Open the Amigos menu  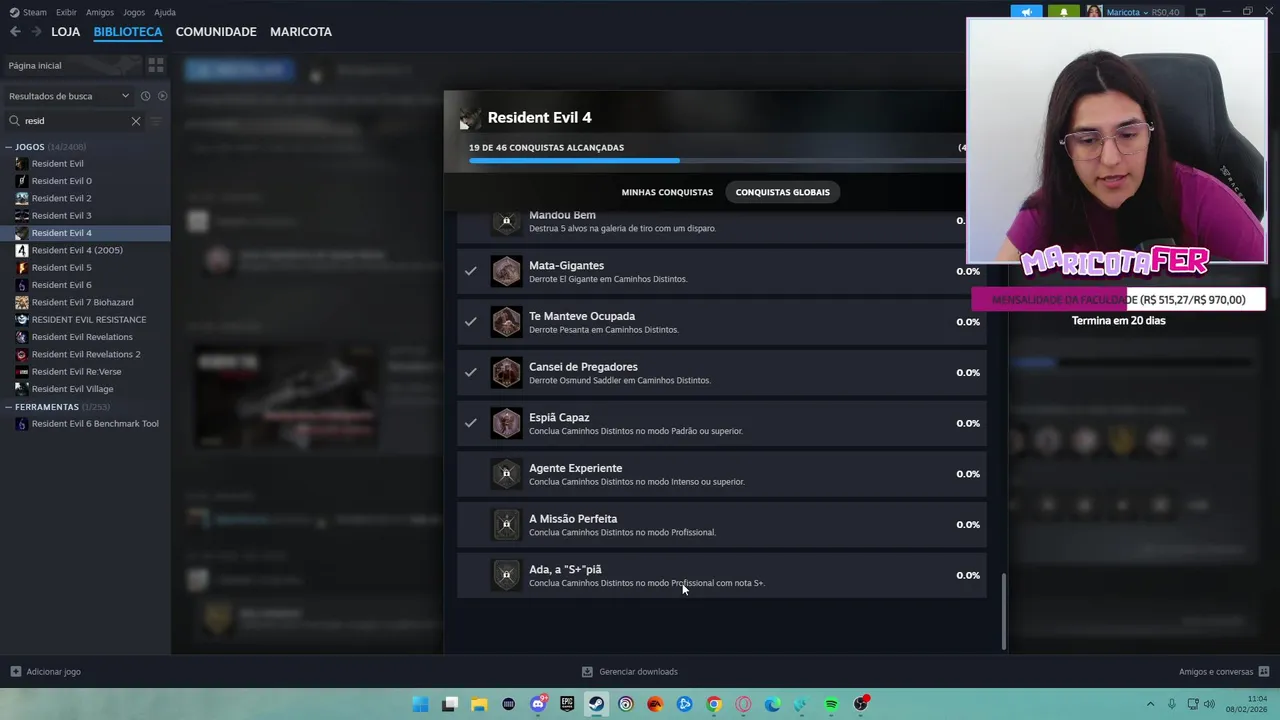point(100,12)
